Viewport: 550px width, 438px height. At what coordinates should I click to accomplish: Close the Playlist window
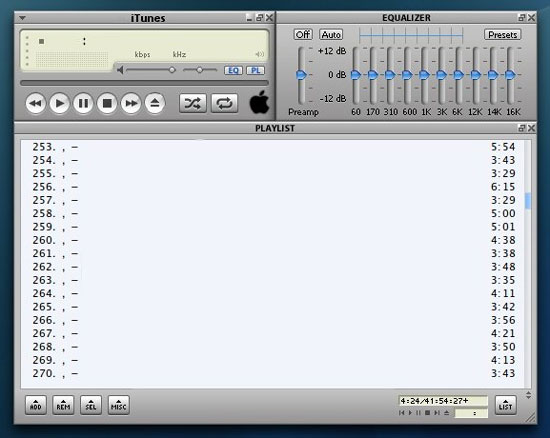[x=531, y=128]
